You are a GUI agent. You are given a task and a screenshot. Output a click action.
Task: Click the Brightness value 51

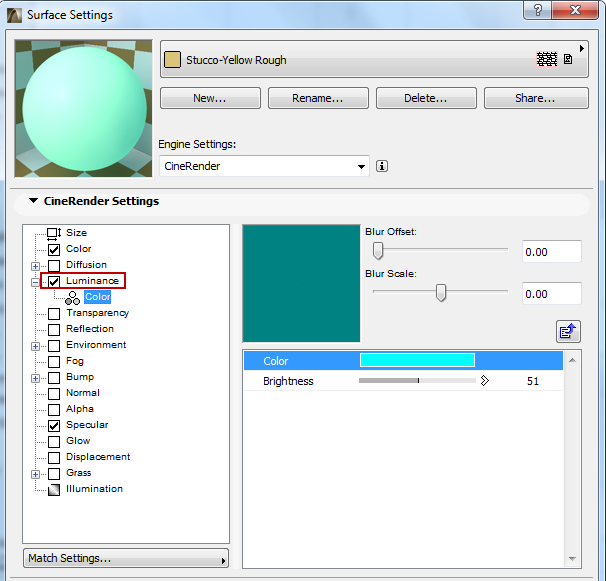(533, 381)
